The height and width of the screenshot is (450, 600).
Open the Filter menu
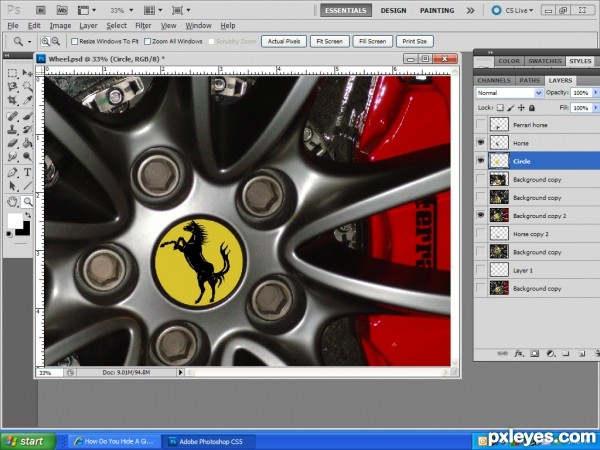[x=143, y=26]
